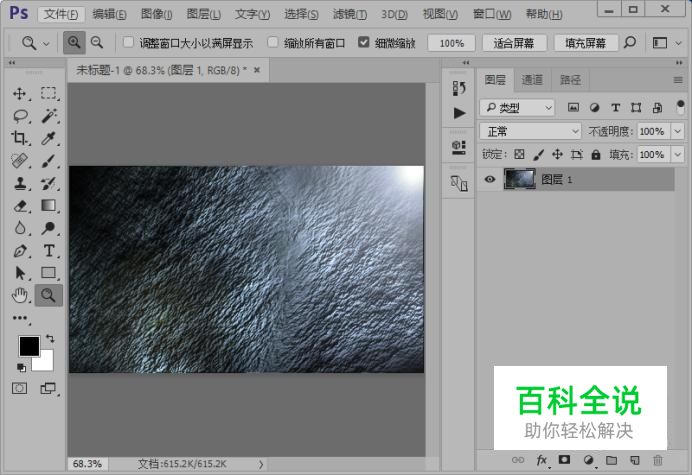This screenshot has height=475, width=692.
Task: Click Zoom In mode in options bar
Action: click(74, 43)
